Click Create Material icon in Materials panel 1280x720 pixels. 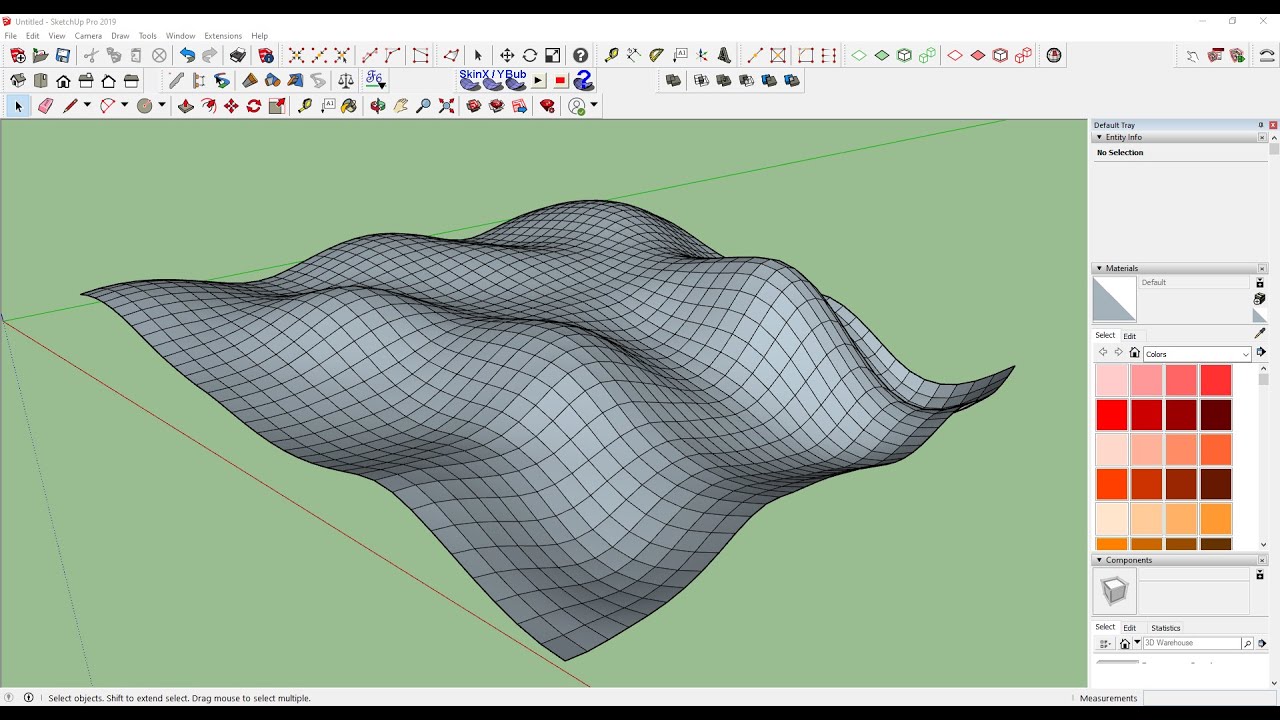coord(1260,299)
